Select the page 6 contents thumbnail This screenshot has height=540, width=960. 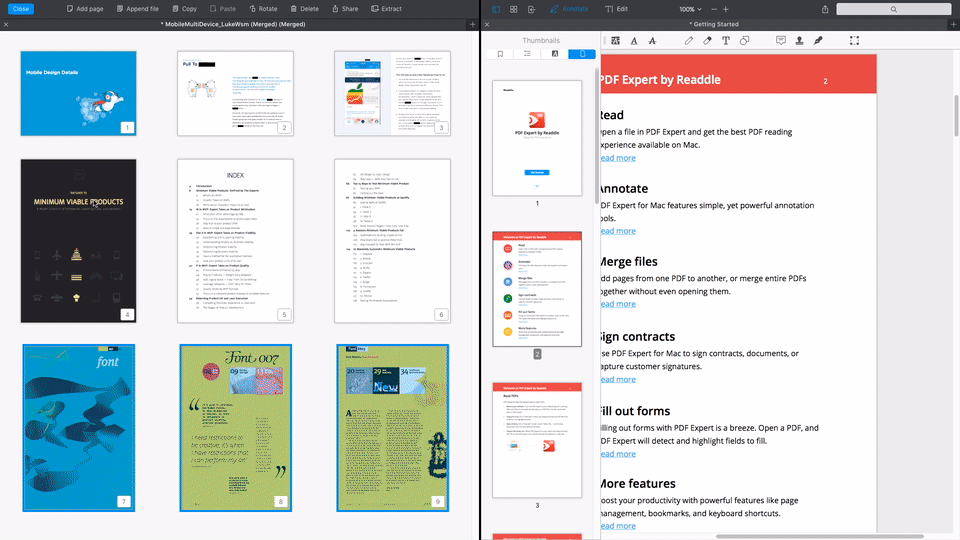392,241
